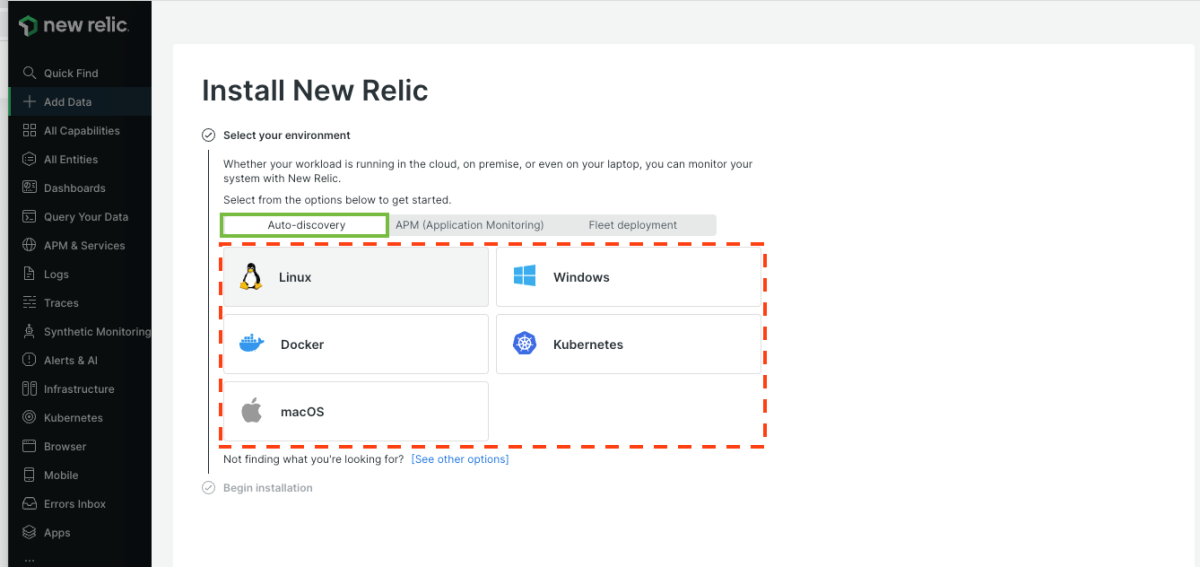Screen dimensions: 1200x567
Task: Follow the See other options link
Action: tap(460, 459)
